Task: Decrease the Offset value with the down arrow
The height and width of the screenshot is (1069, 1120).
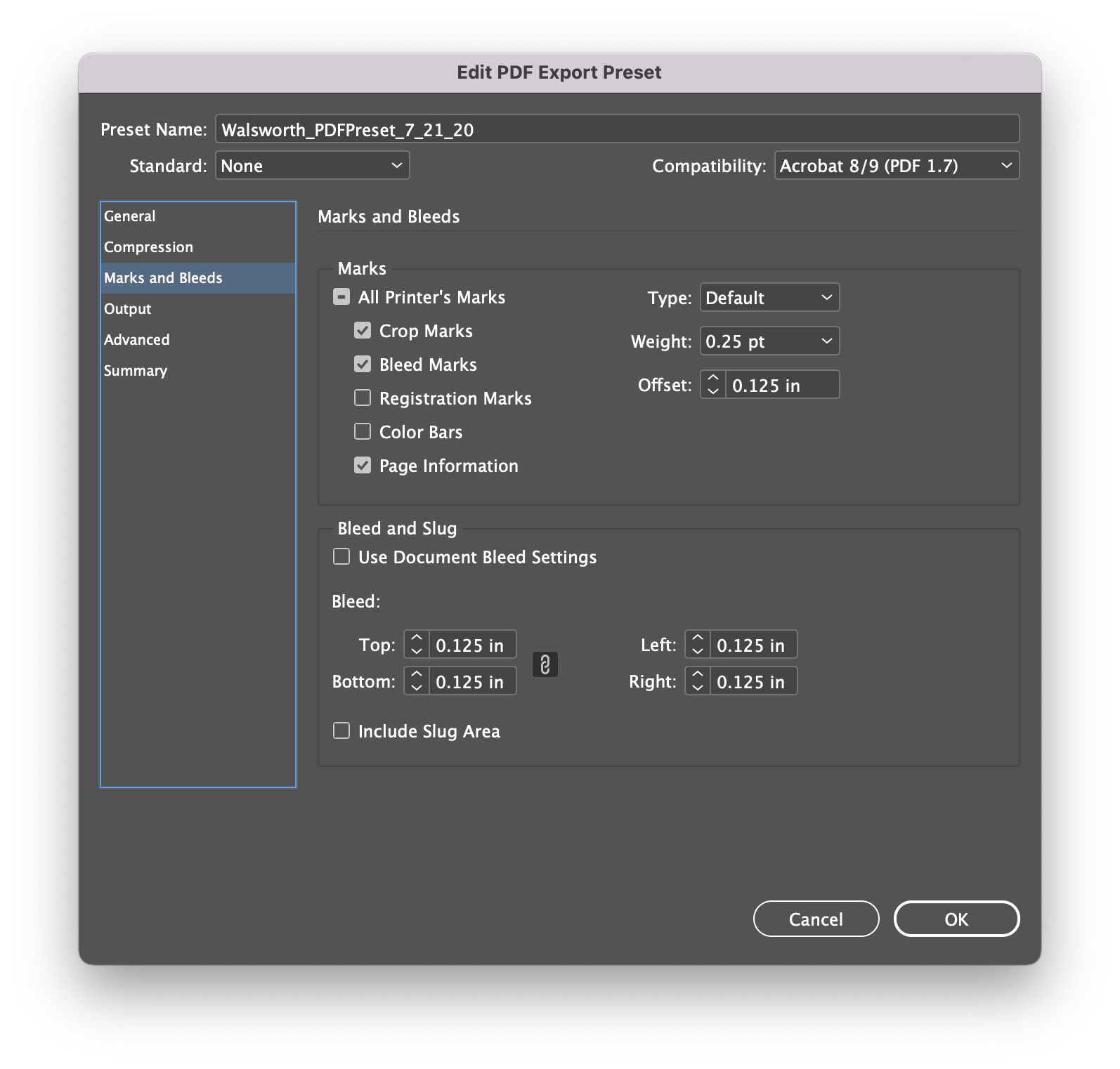Action: (713, 391)
